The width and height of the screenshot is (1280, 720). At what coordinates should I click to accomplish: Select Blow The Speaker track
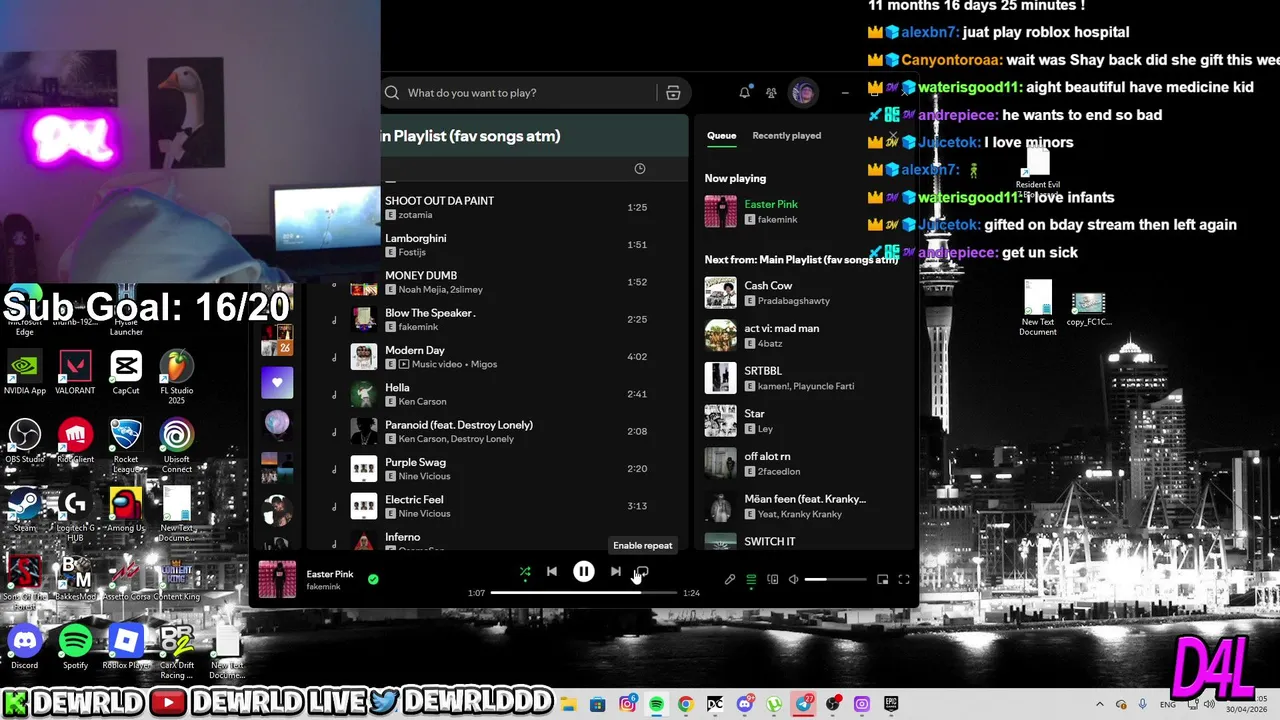coord(500,319)
